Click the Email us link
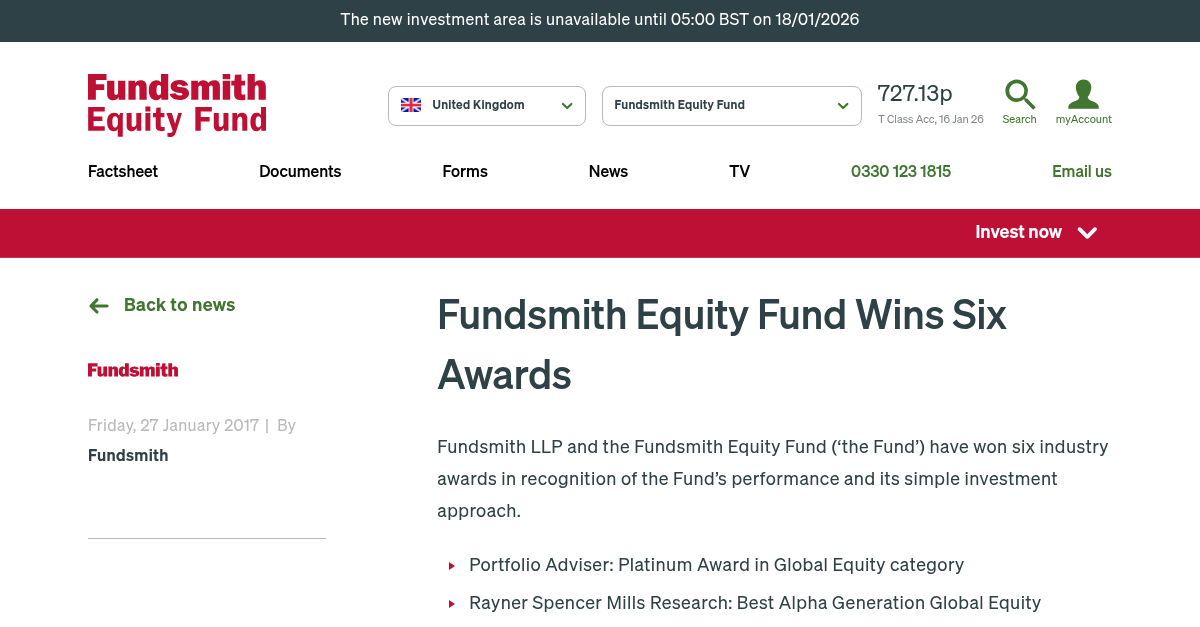The width and height of the screenshot is (1200, 627). click(x=1082, y=171)
